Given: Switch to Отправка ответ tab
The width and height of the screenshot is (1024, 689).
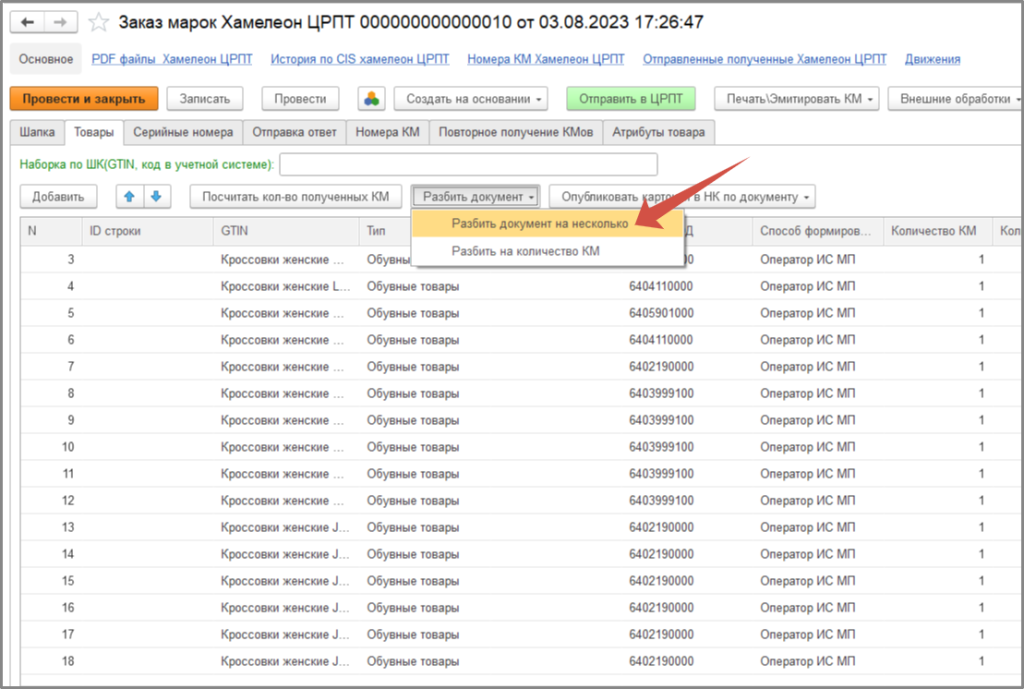Looking at the screenshot, I should [x=294, y=132].
